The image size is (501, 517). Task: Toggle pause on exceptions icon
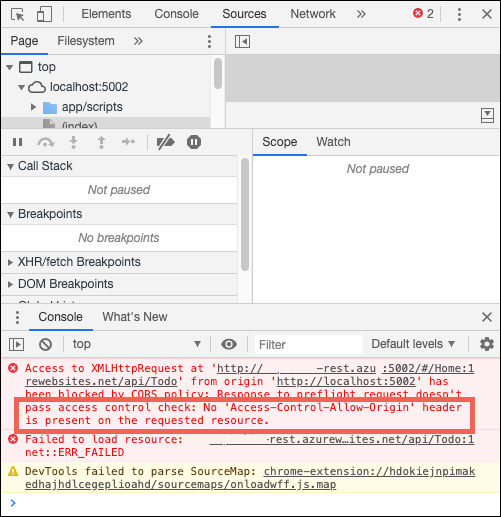(x=194, y=142)
